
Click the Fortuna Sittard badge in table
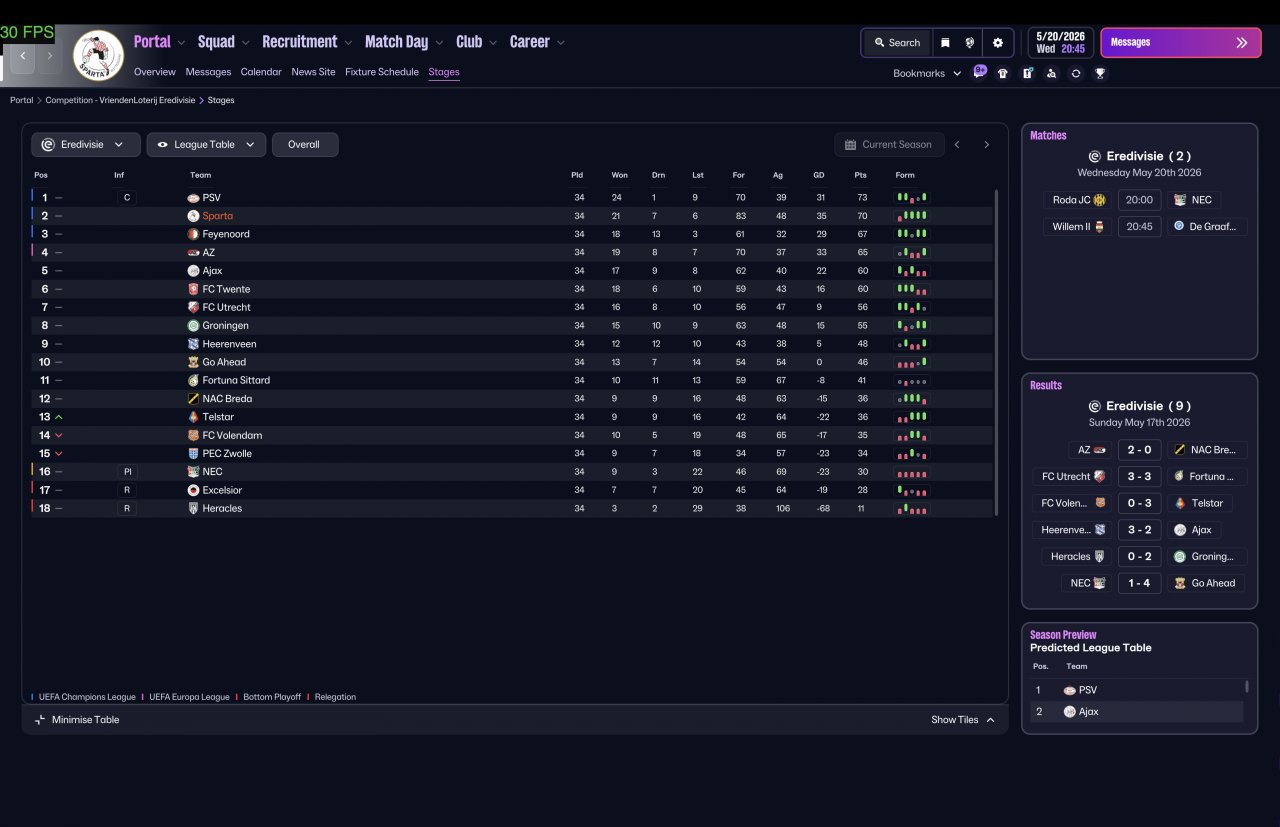pos(193,380)
